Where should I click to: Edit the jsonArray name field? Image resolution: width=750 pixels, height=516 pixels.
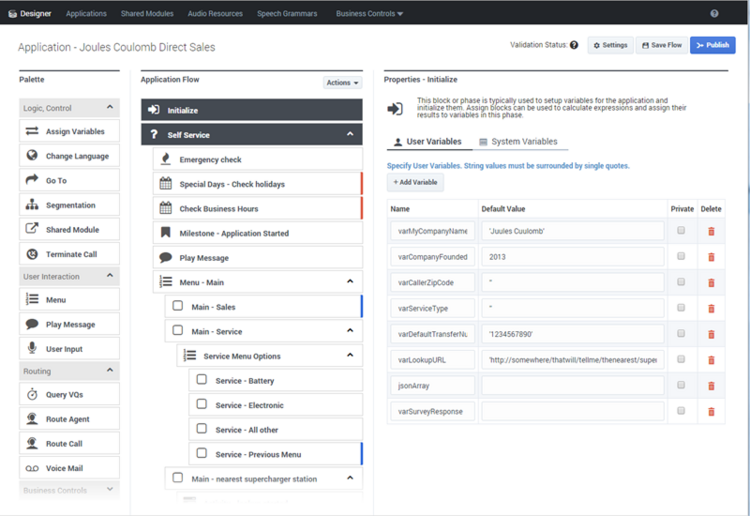[432, 385]
